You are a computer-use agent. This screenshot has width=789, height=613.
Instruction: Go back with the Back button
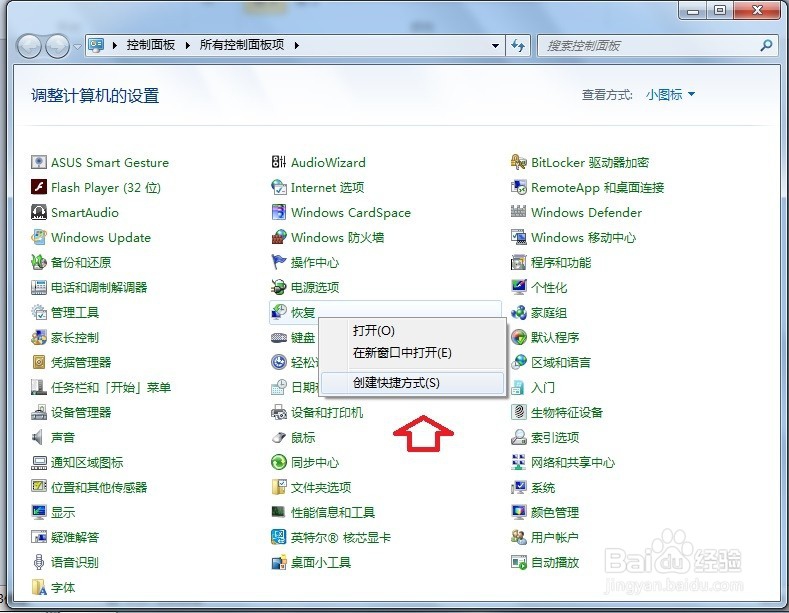pos(29,46)
